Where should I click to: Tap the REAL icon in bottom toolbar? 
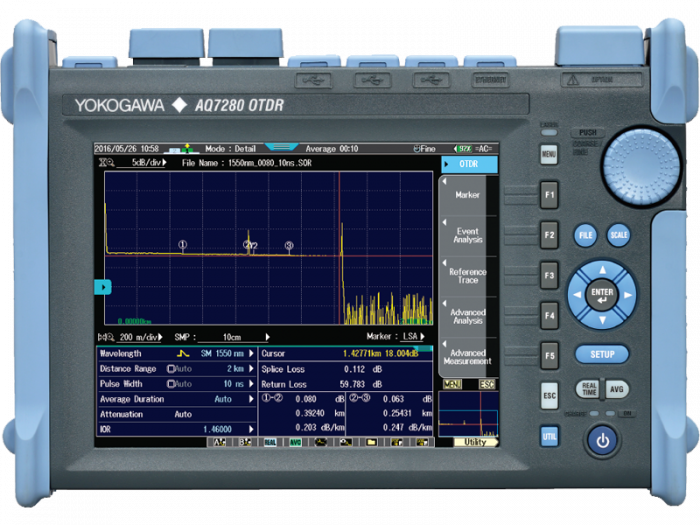click(270, 442)
